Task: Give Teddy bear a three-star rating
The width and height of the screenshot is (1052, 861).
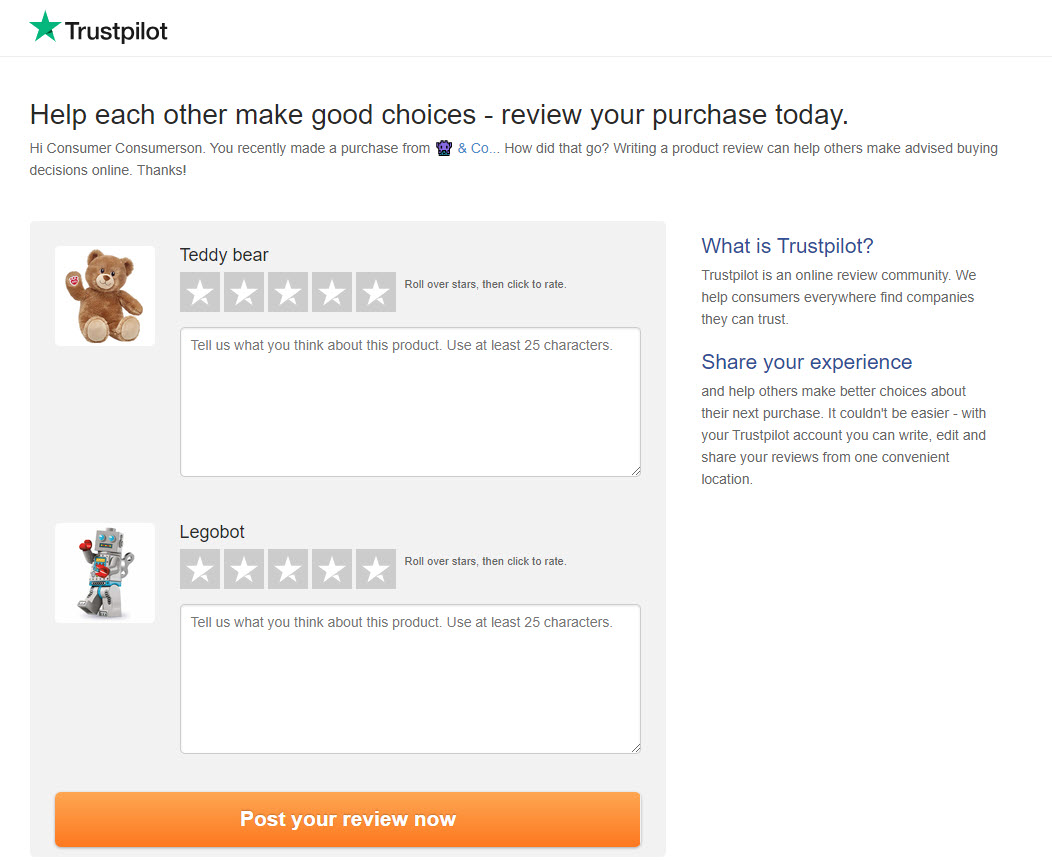Action: click(x=288, y=292)
